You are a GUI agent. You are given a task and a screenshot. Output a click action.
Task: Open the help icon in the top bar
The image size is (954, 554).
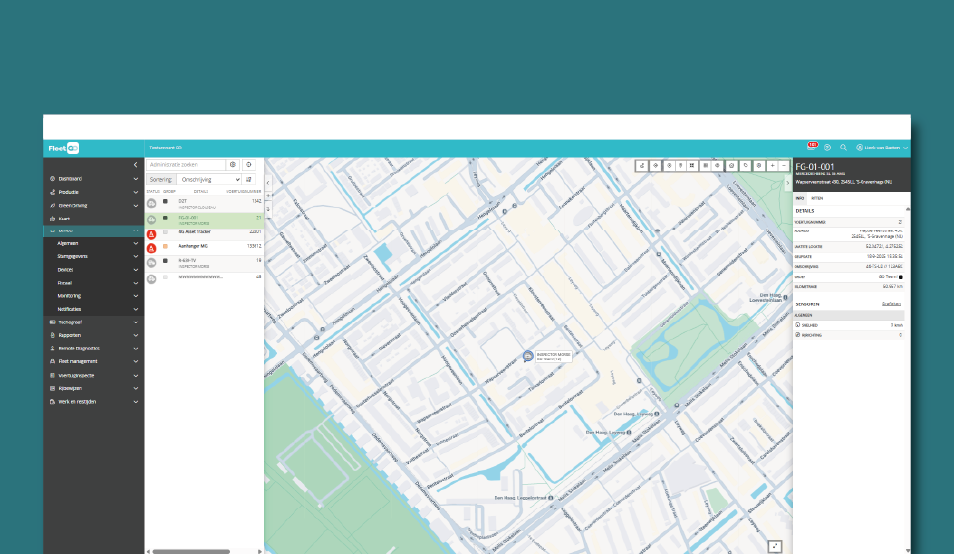(x=827, y=147)
